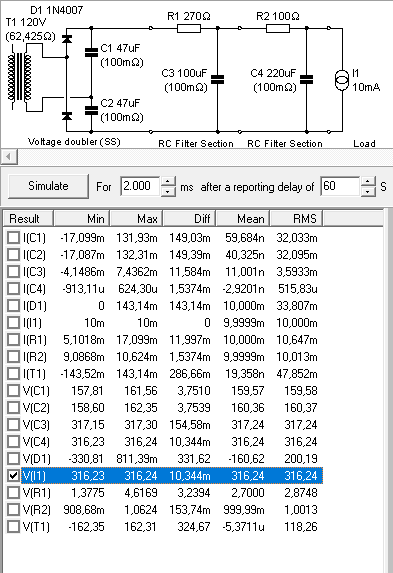Sort by the Result column header
Viewport: 393px width, 573px height.
coord(29,219)
